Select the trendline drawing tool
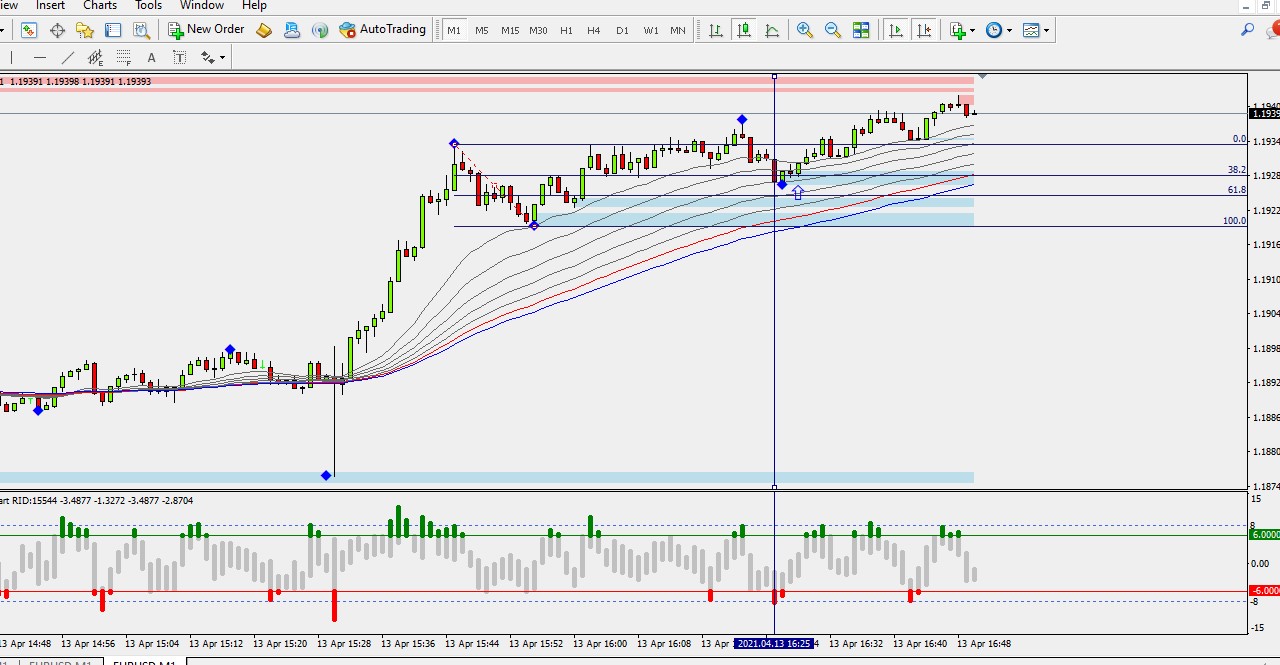 point(67,57)
